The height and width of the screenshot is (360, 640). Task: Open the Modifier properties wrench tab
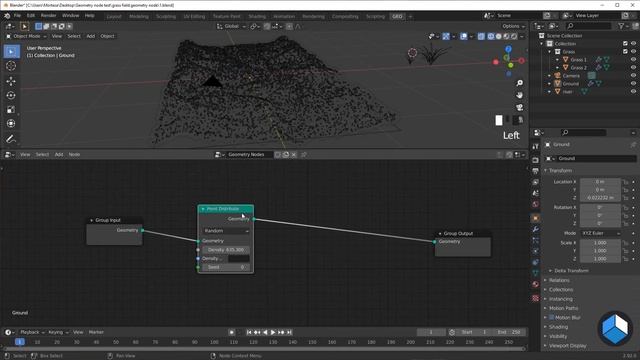coord(536,229)
